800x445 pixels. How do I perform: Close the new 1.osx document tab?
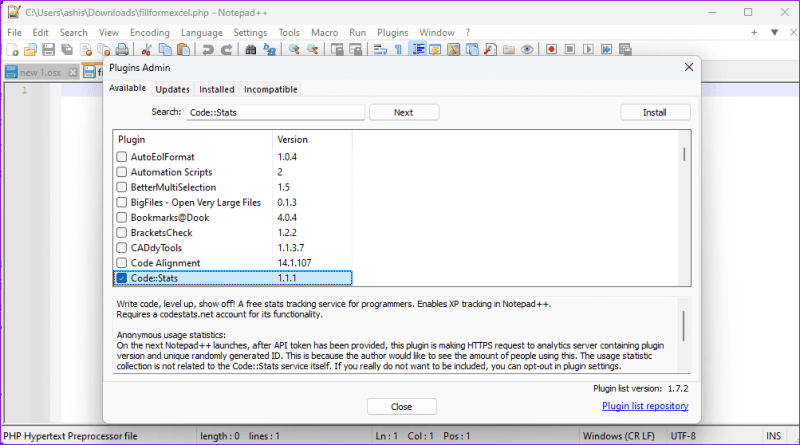73,72
